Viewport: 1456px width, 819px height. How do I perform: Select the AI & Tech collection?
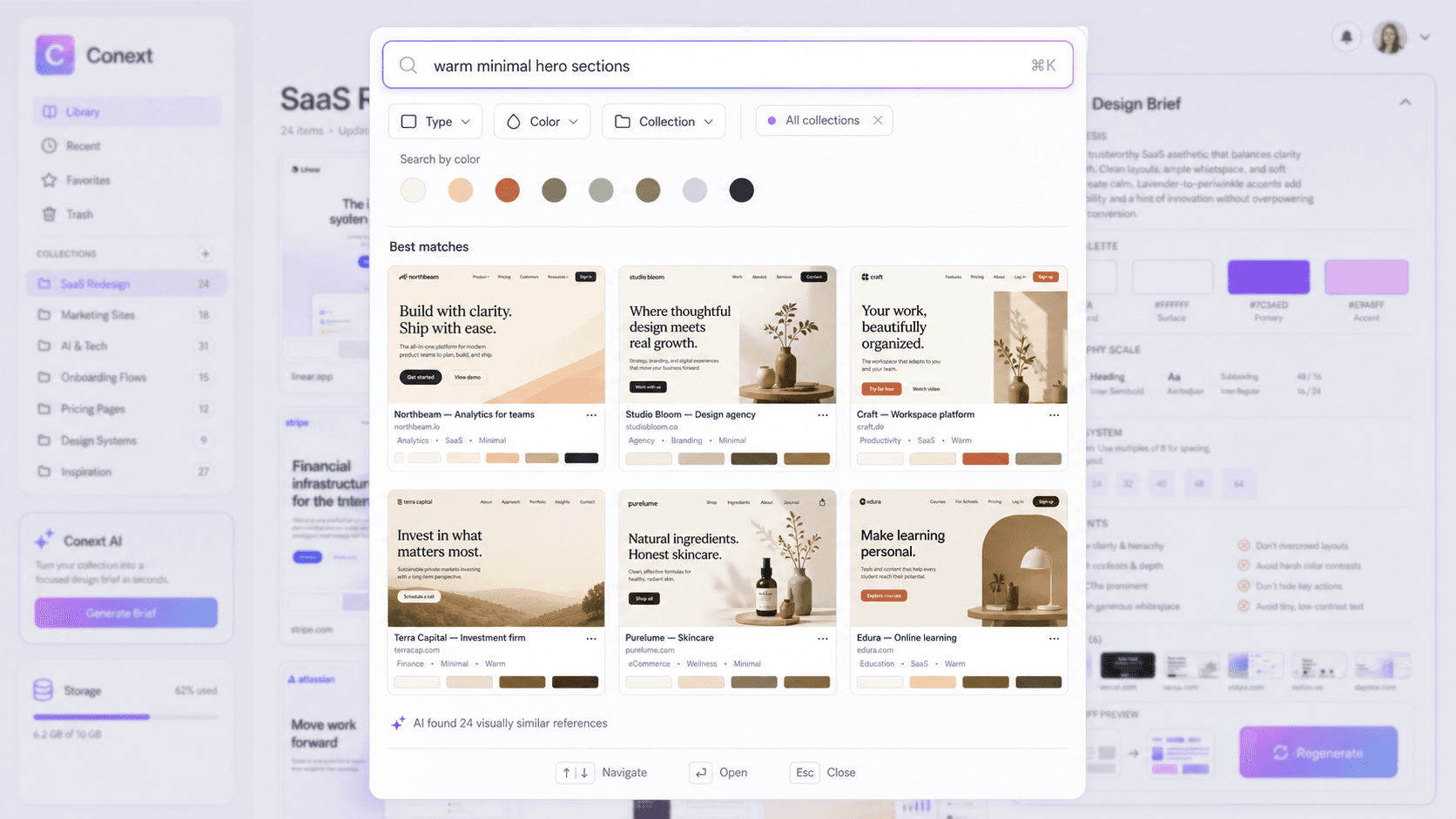pyautogui.click(x=126, y=346)
